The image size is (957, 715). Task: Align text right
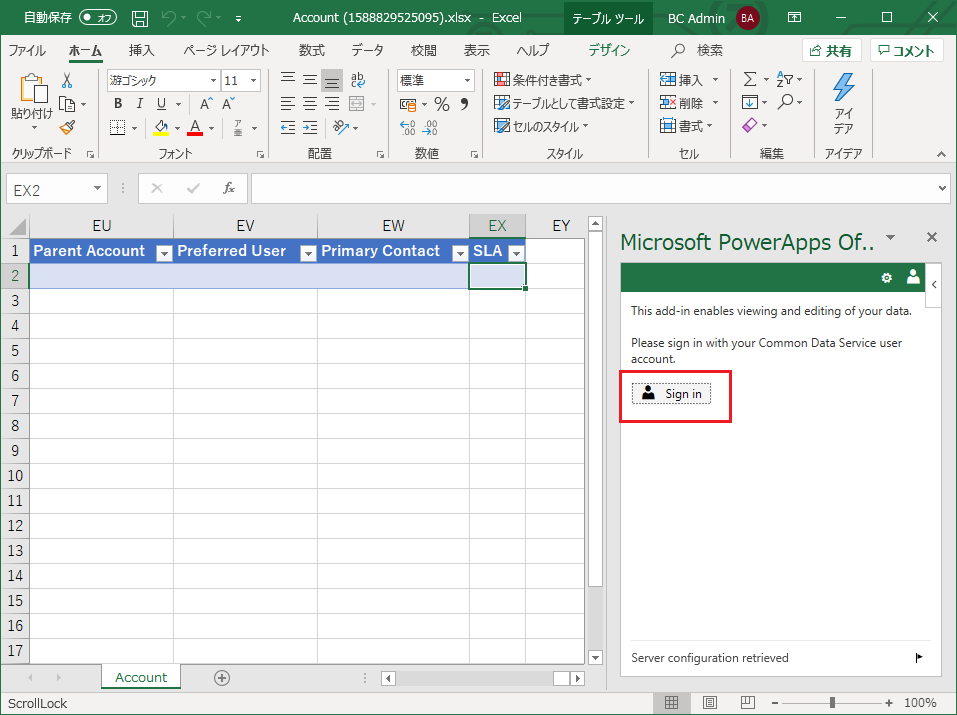(x=332, y=104)
